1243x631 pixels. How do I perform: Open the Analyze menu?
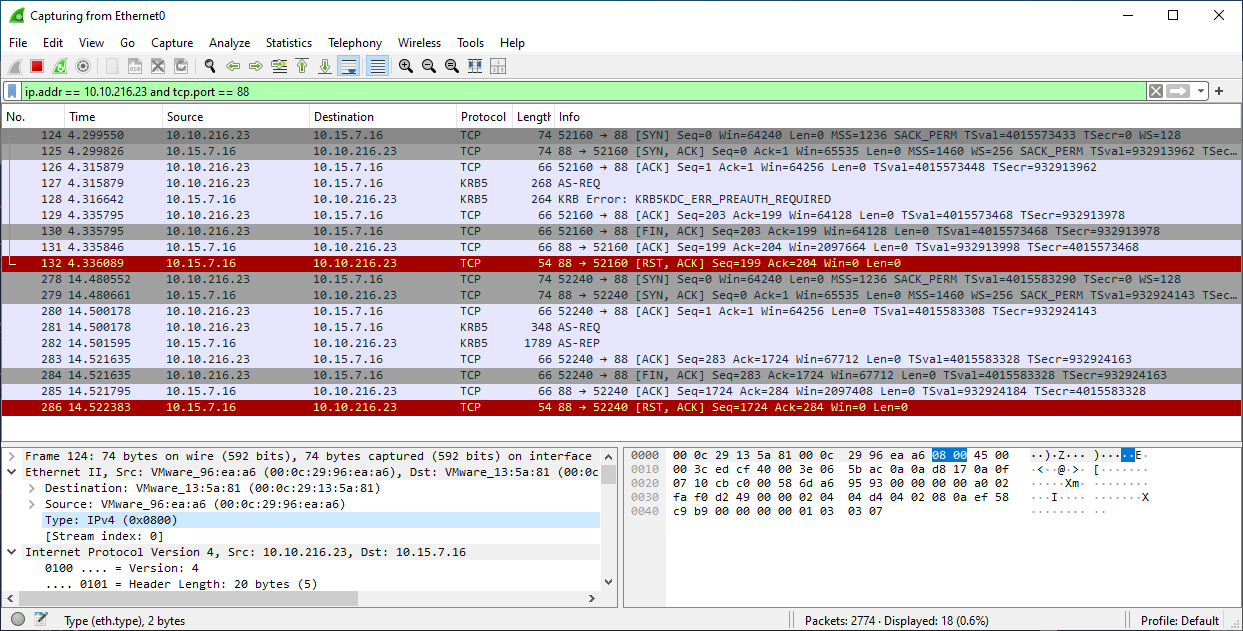[x=229, y=43]
